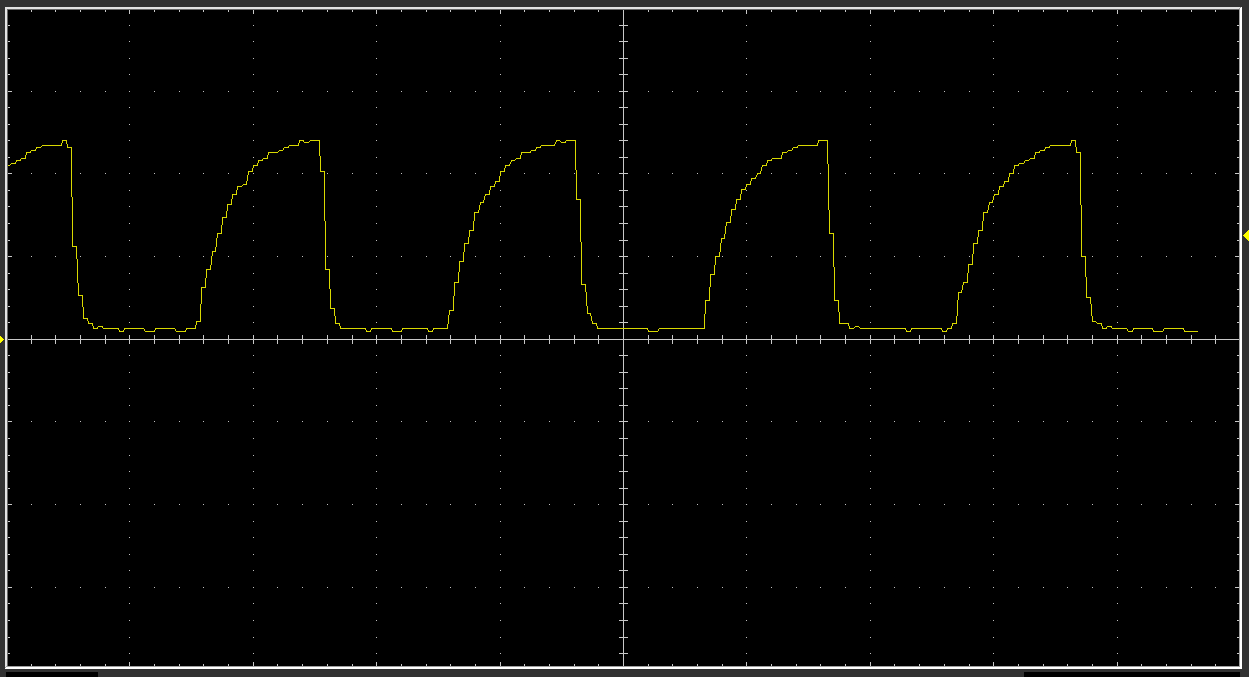This screenshot has width=1249, height=677.
Task: Click the top end of the vertical center axis
Action: (623, 14)
